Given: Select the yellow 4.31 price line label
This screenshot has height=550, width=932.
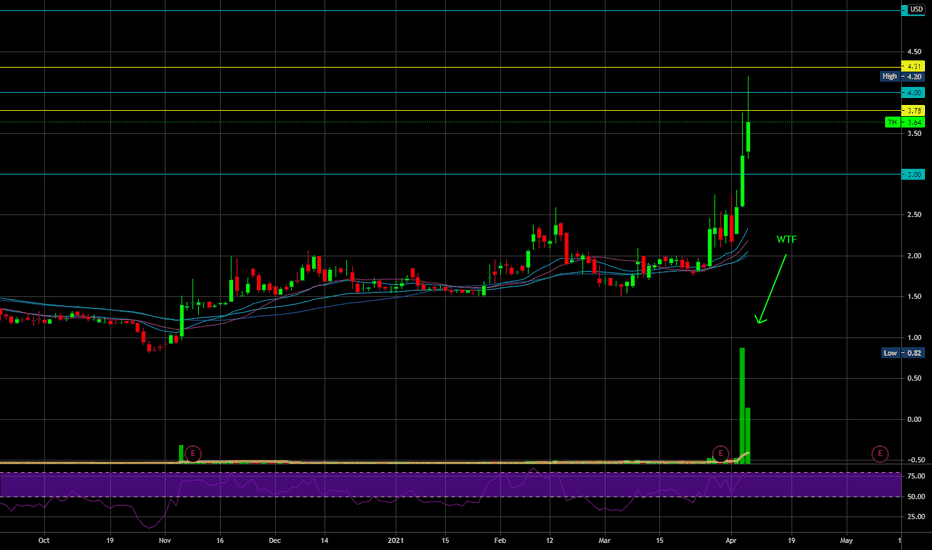Looking at the screenshot, I should (x=914, y=66).
